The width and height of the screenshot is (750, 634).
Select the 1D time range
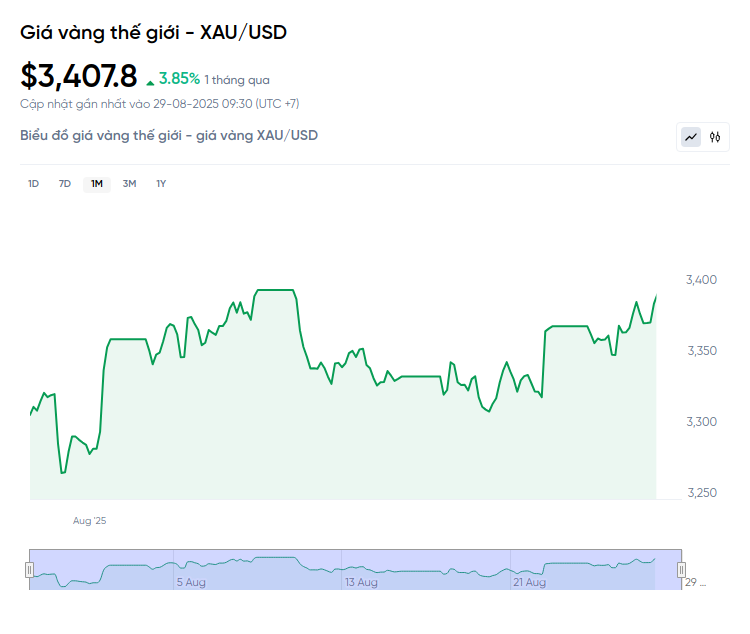point(33,184)
